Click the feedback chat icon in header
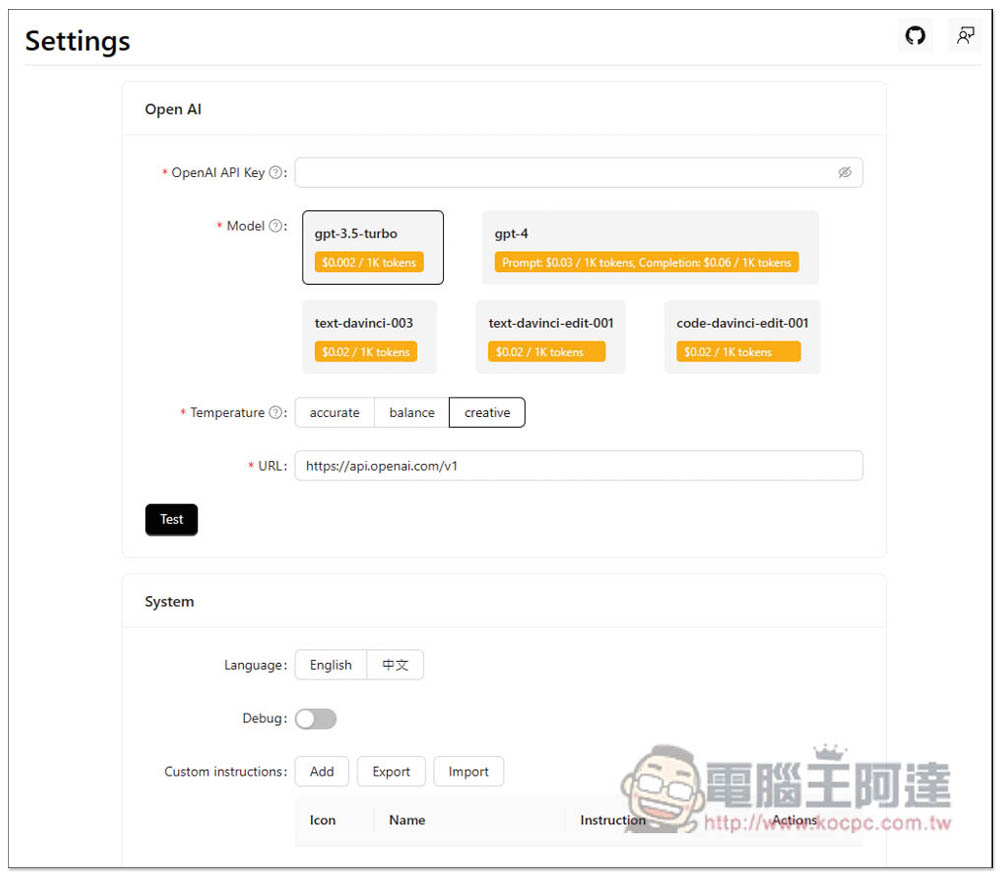Viewport: 1000px width, 878px height. [x=966, y=36]
